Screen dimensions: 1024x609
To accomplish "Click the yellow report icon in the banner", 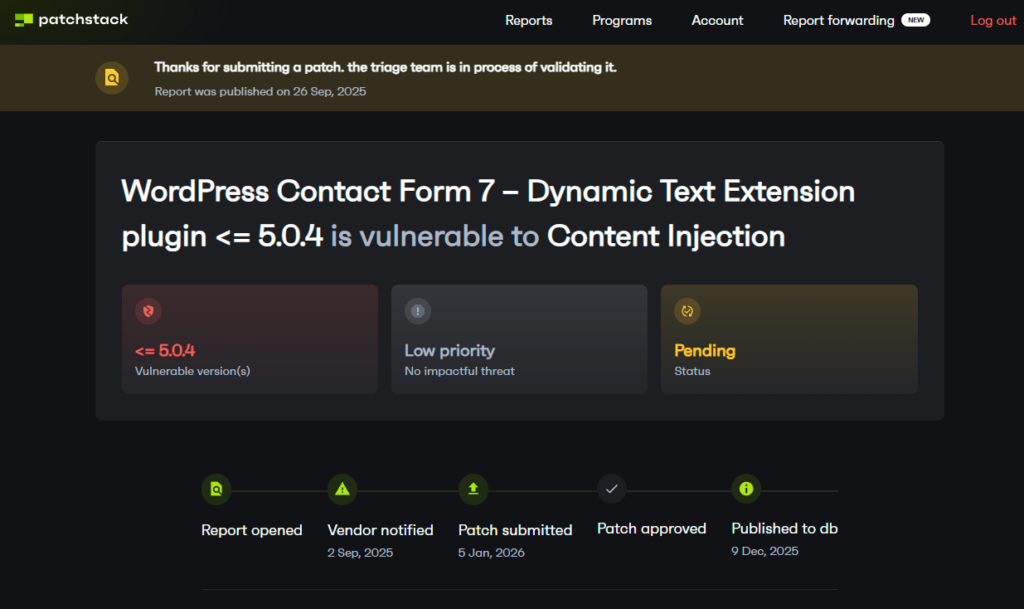I will (x=112, y=78).
